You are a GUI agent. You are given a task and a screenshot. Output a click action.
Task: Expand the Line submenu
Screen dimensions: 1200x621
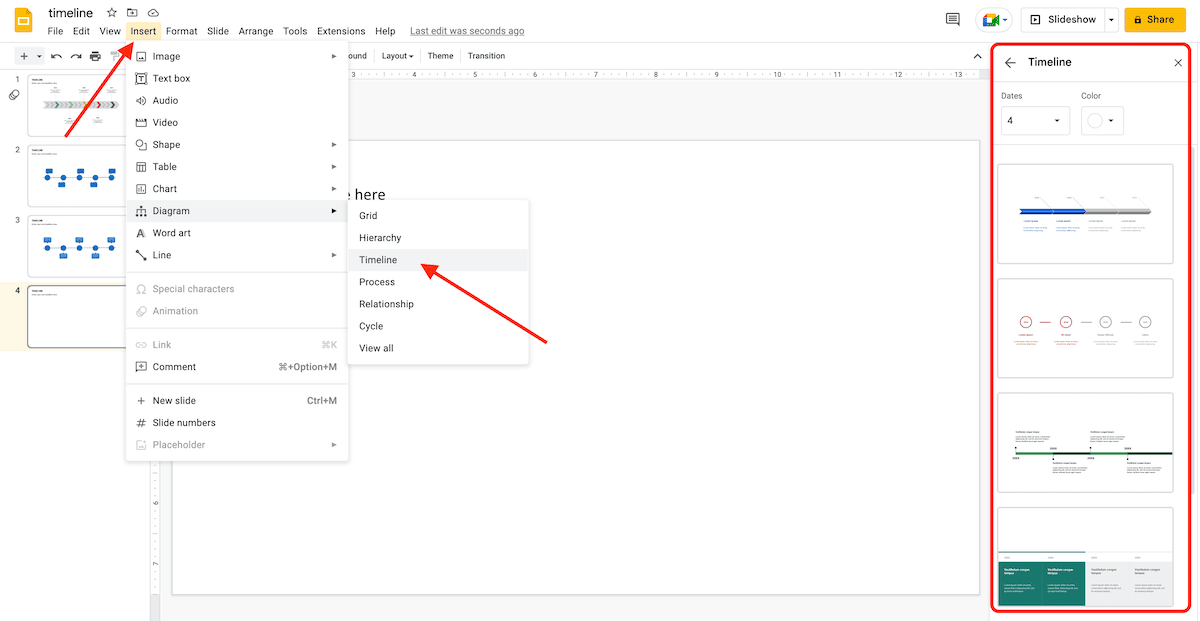tap(160, 255)
